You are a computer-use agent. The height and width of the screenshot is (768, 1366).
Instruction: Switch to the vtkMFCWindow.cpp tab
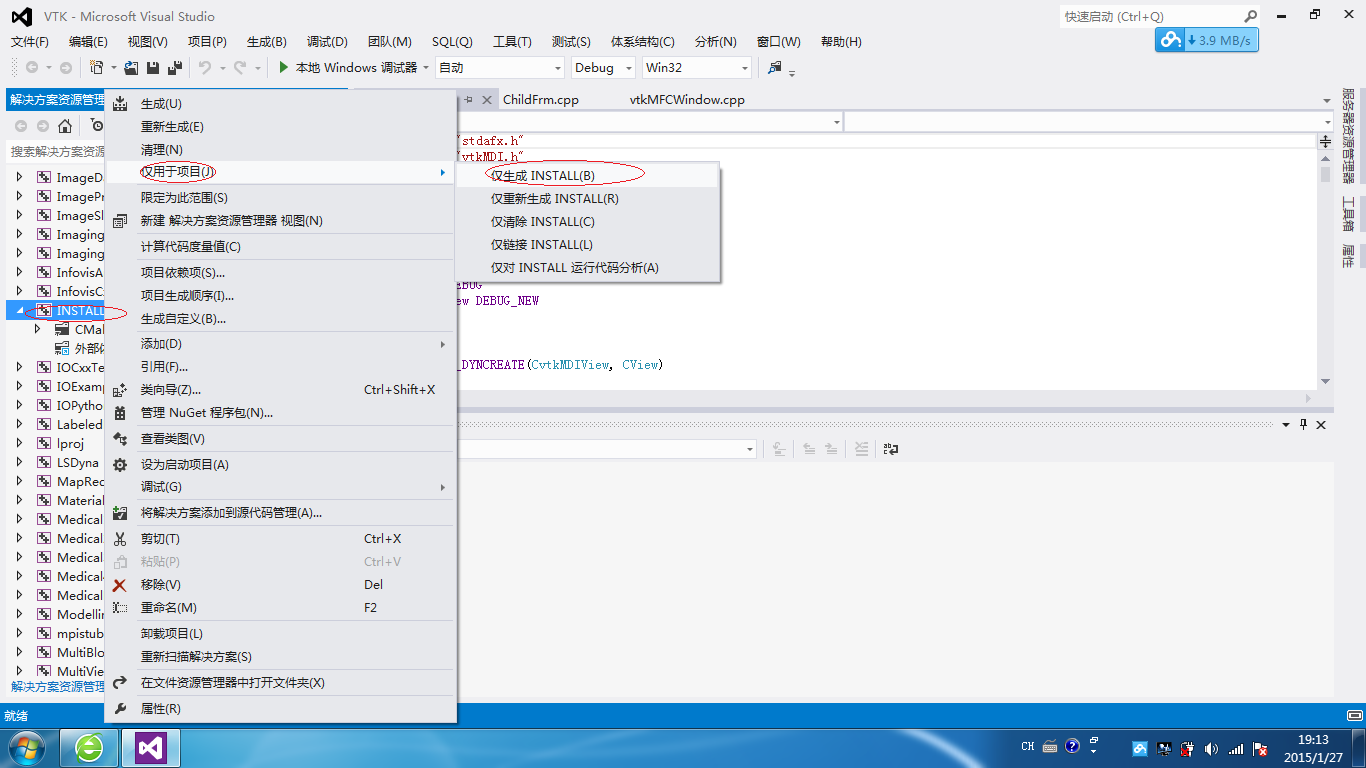(688, 100)
